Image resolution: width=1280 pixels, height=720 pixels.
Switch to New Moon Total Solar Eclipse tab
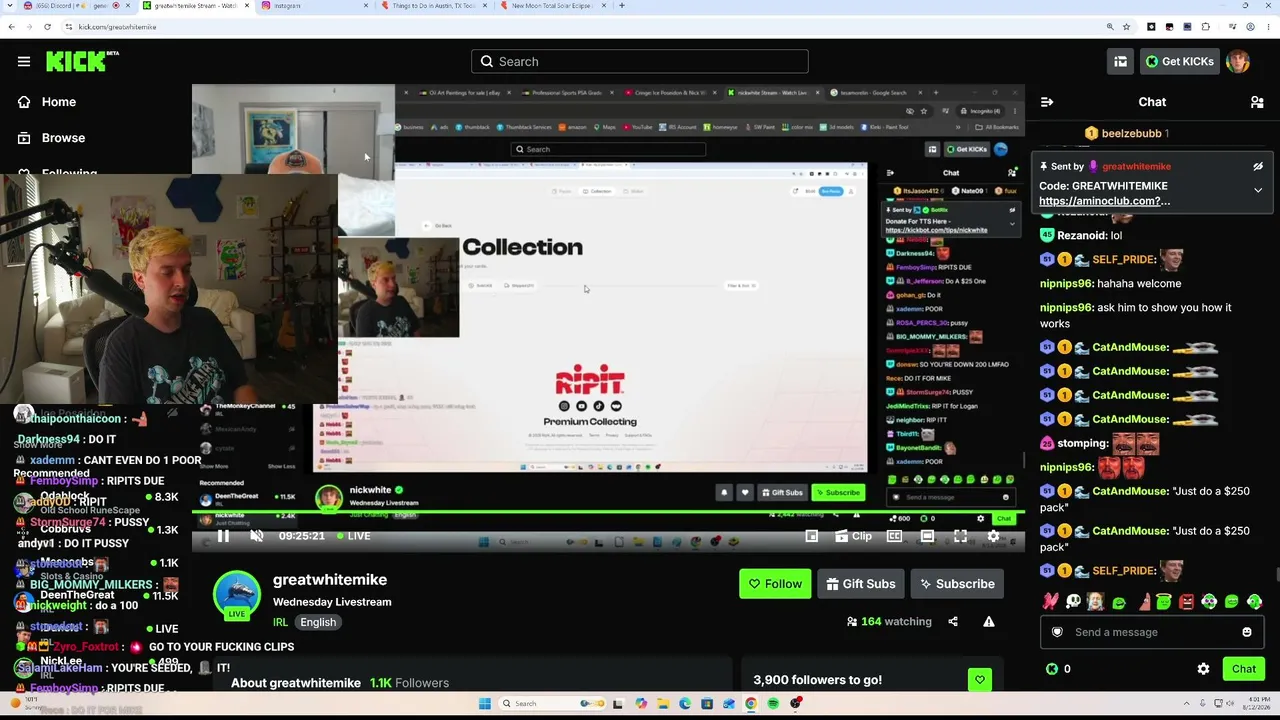coord(552,6)
